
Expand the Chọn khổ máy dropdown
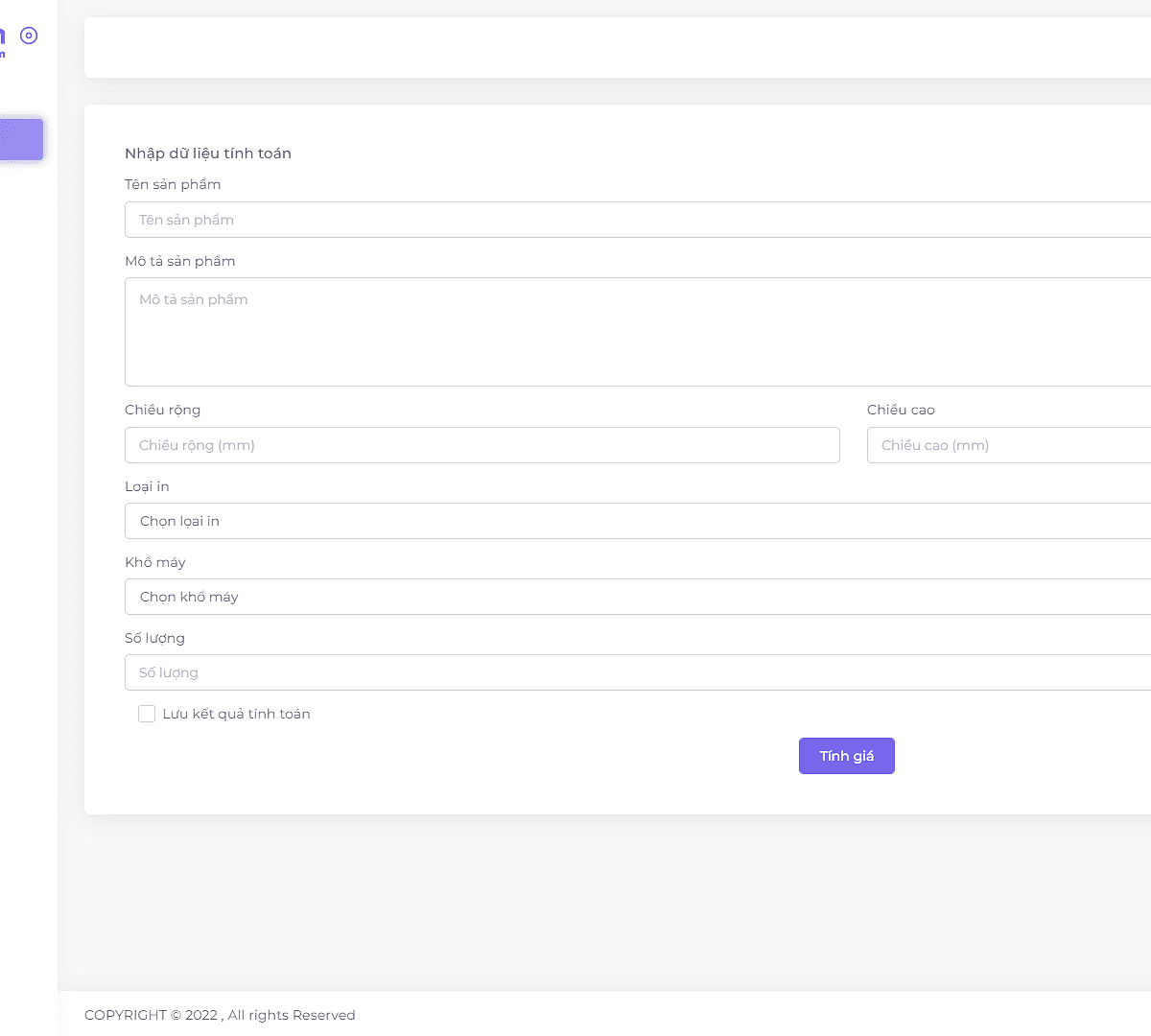[638, 597]
